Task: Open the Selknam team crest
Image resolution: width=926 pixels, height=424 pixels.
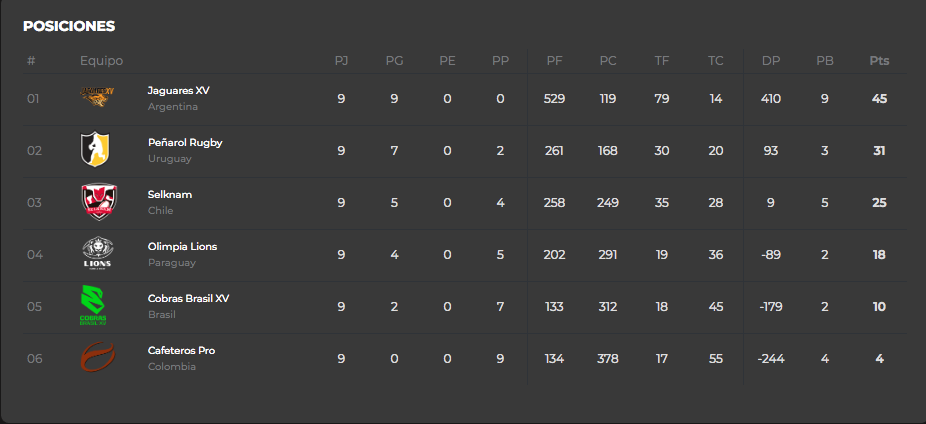Action: click(x=99, y=201)
